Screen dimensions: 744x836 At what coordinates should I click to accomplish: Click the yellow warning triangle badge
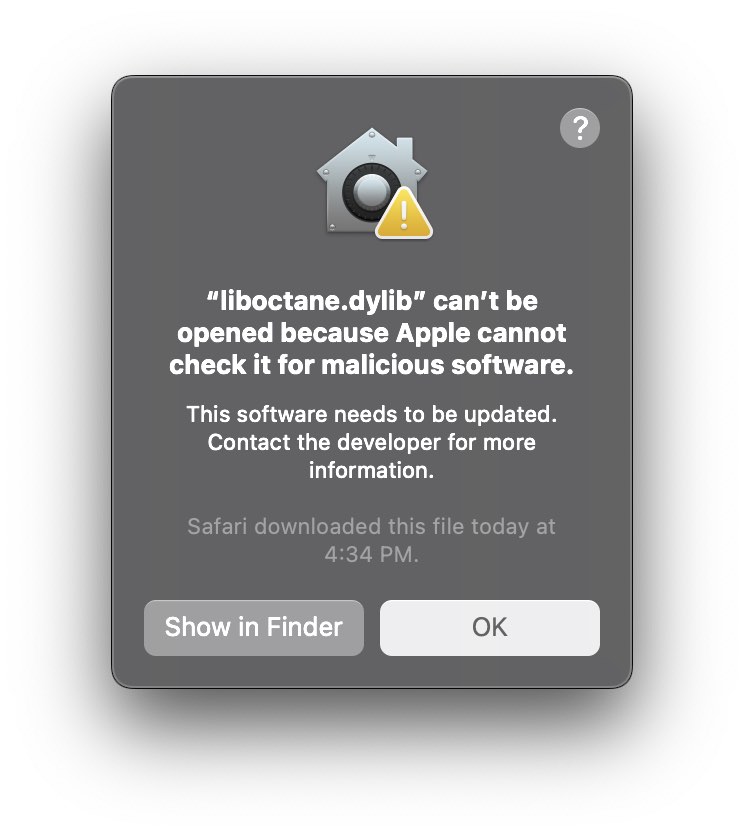(404, 214)
